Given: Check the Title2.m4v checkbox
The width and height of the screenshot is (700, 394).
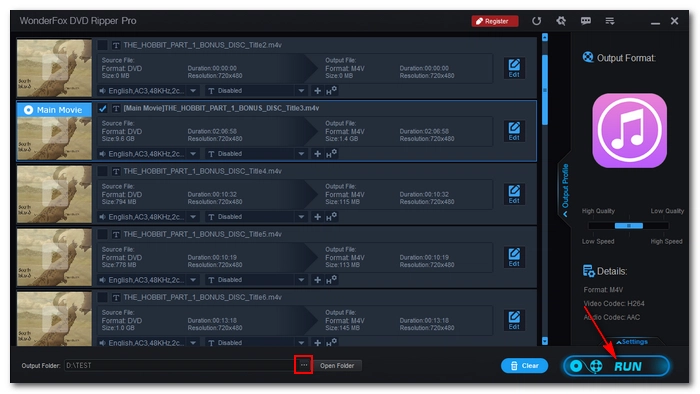Looking at the screenshot, I should tap(103, 45).
